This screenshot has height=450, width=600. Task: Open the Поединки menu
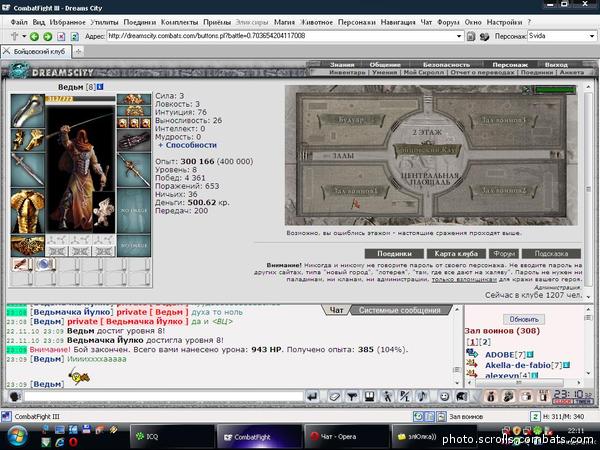139,22
